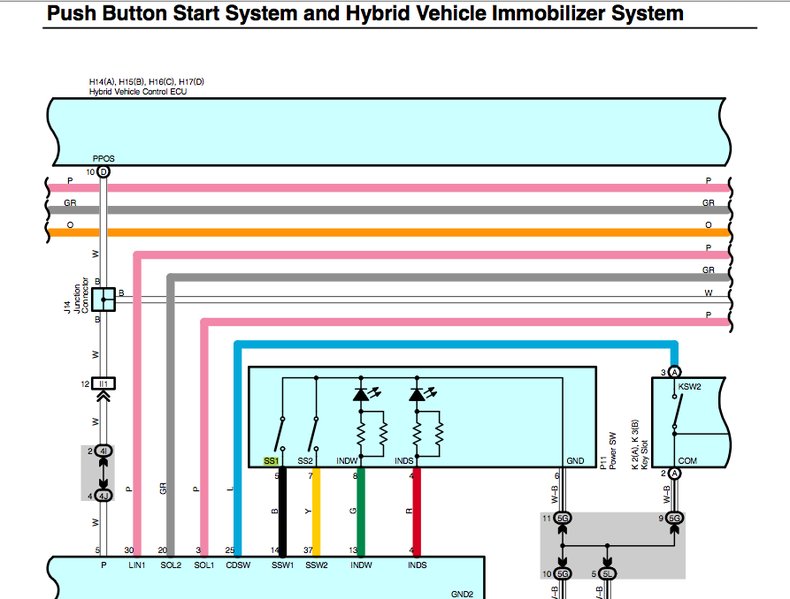Select the 4I connector oval

[x=103, y=451]
